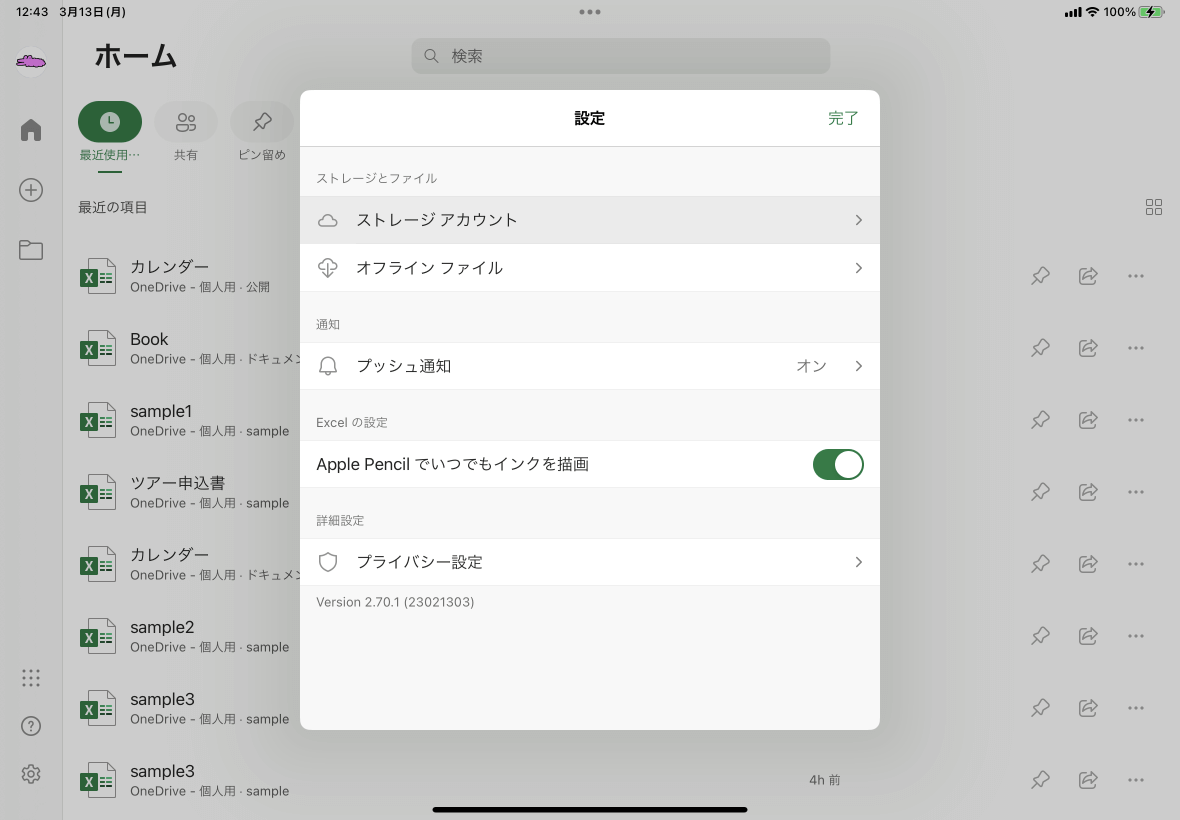Open more options for the second カレンダー file in ドキュメント
Screen dimensions: 1180x820
[1136, 563]
